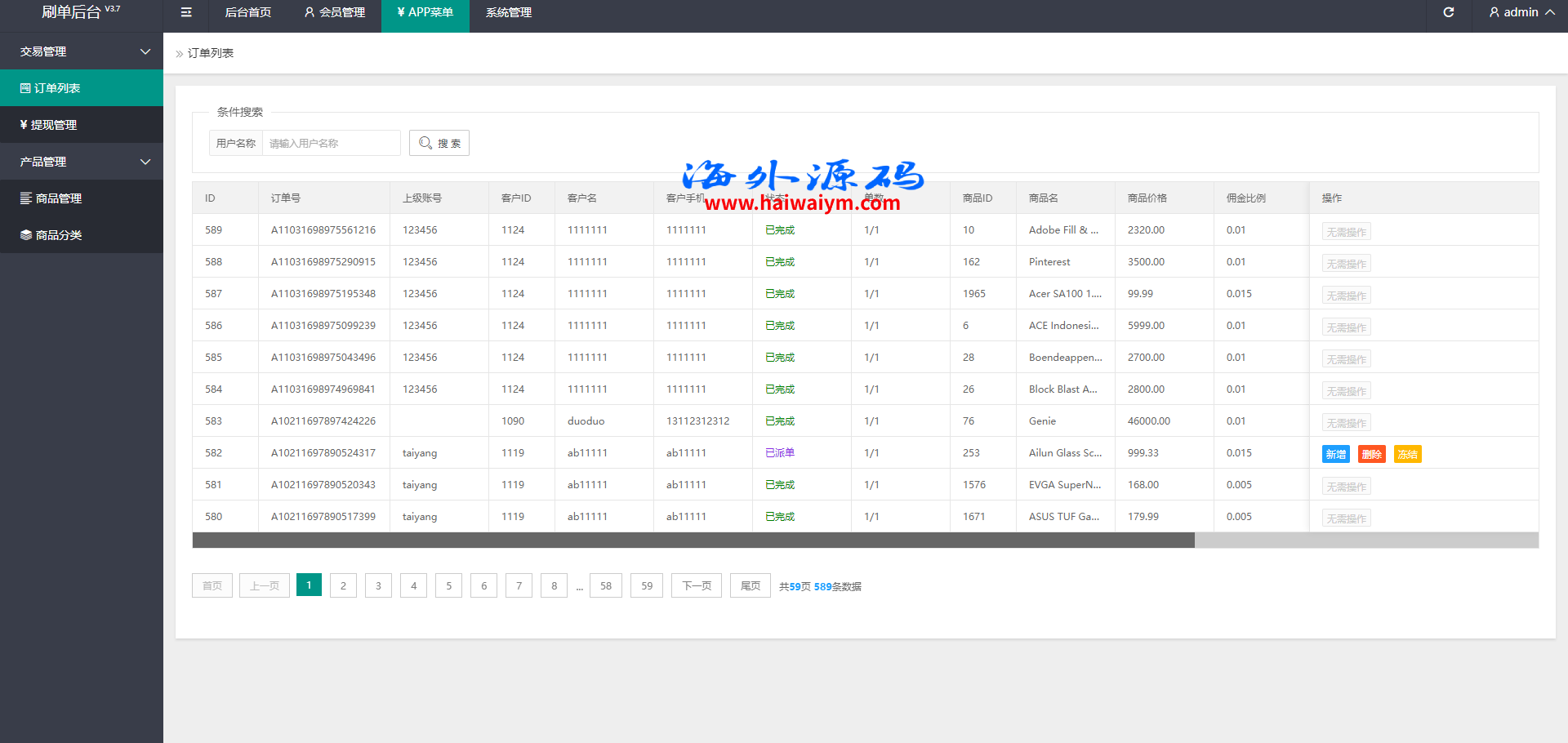Click red 删除 button for order 582

click(1372, 455)
